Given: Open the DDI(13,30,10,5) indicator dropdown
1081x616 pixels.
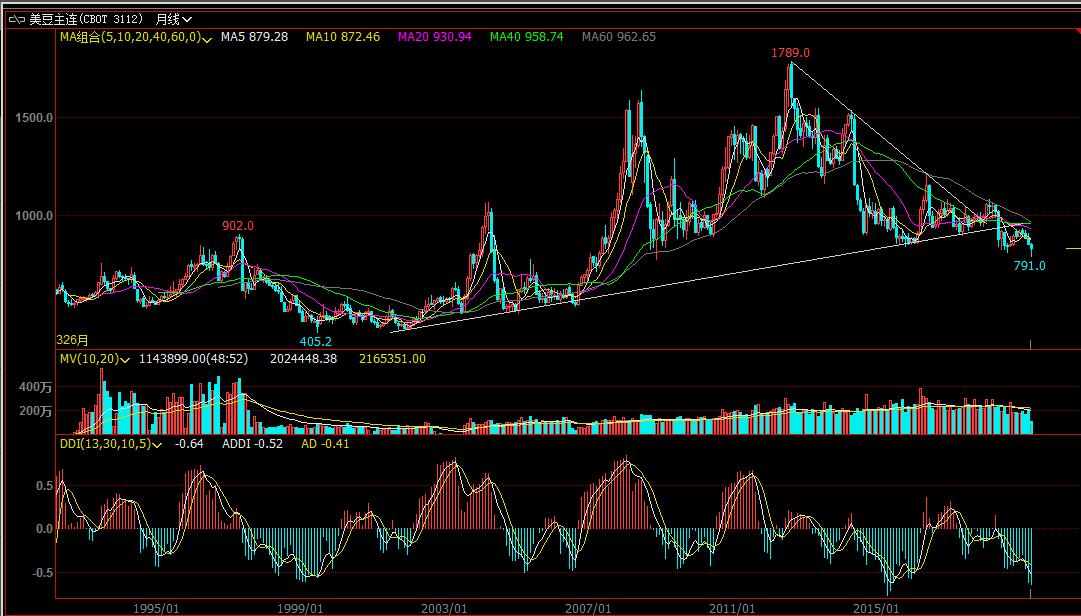Looking at the screenshot, I should pyautogui.click(x=158, y=444).
